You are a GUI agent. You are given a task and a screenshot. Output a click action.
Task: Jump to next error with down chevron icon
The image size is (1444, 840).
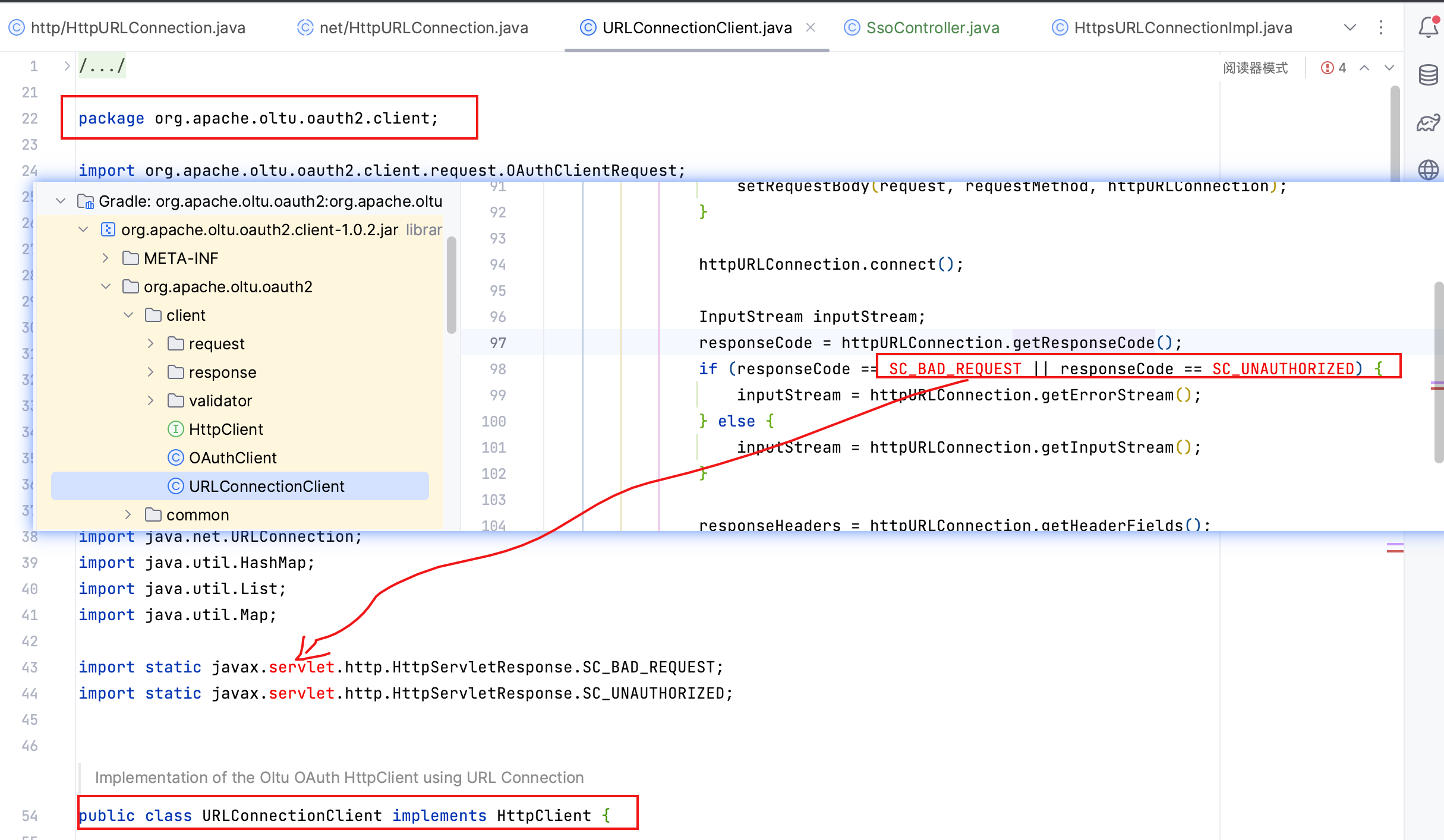coord(1389,67)
